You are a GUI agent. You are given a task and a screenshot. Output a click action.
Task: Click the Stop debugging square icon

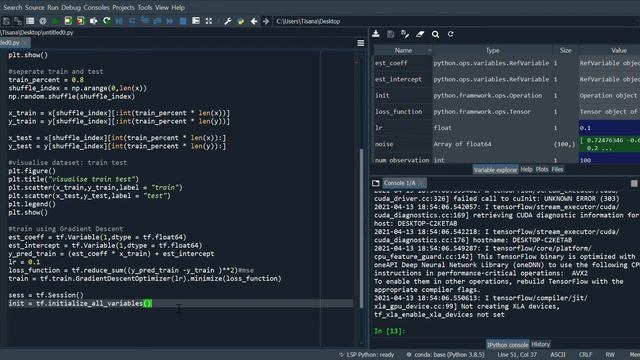[x=183, y=21]
